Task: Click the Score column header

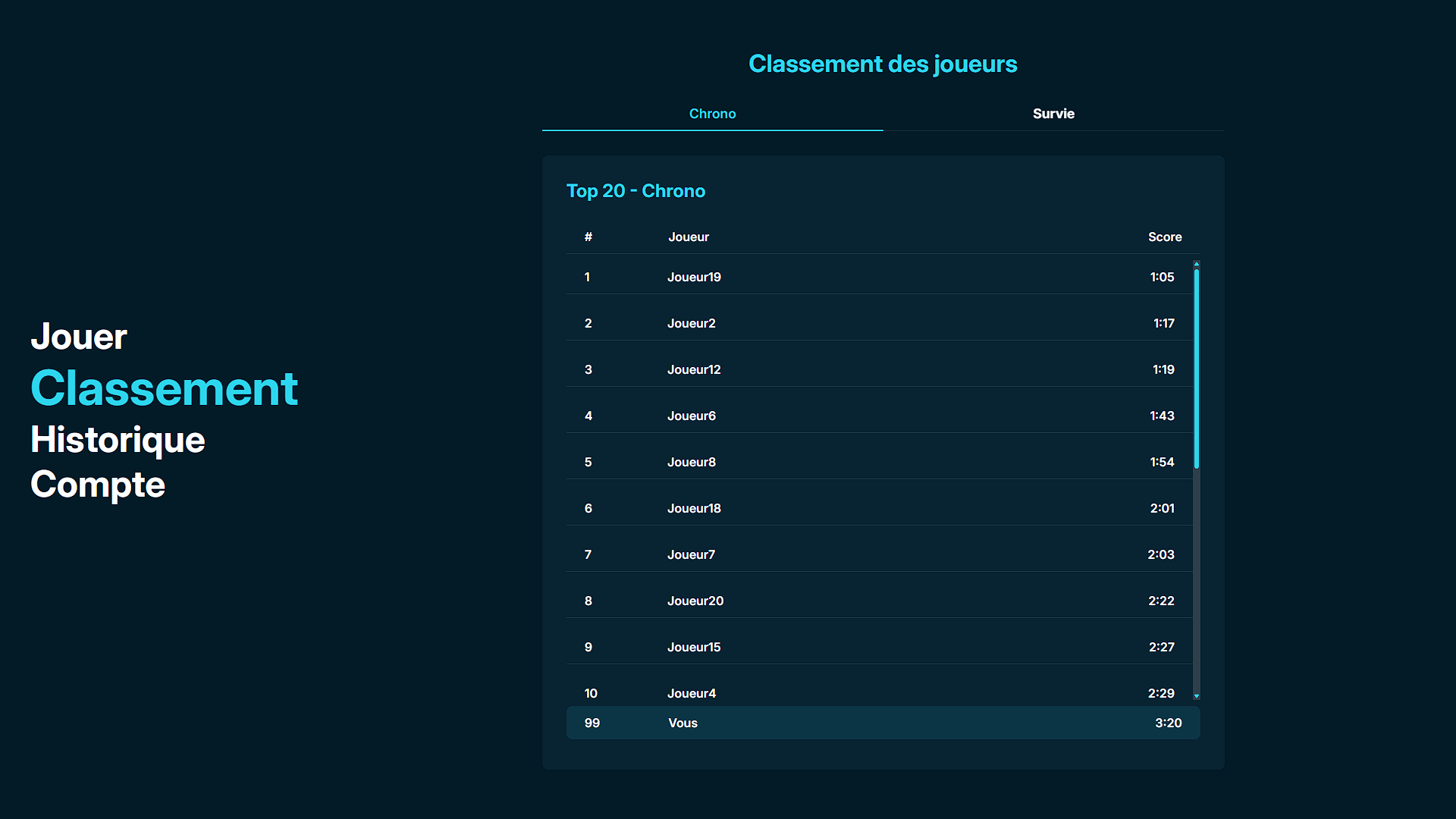Action: 1164,237
